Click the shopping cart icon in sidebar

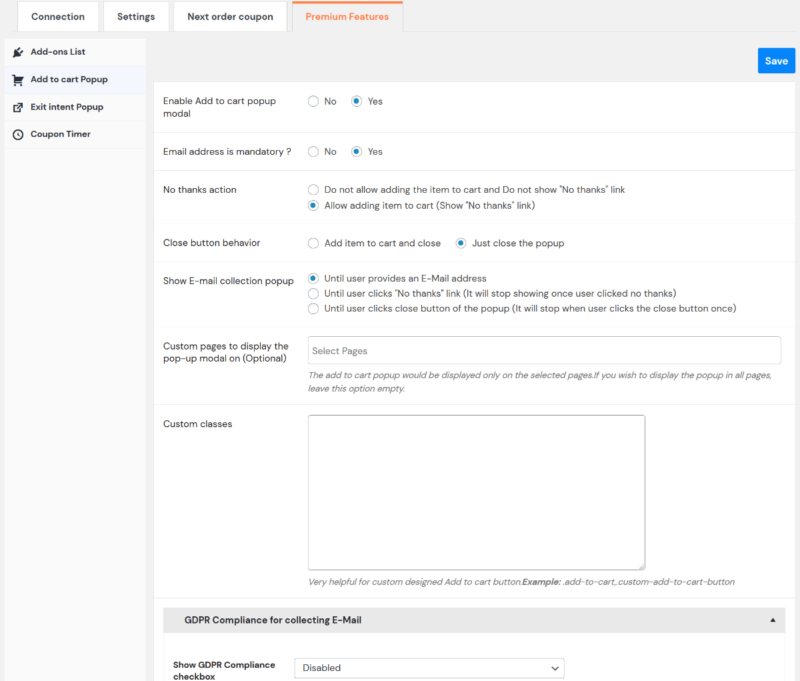pyautogui.click(x=18, y=80)
